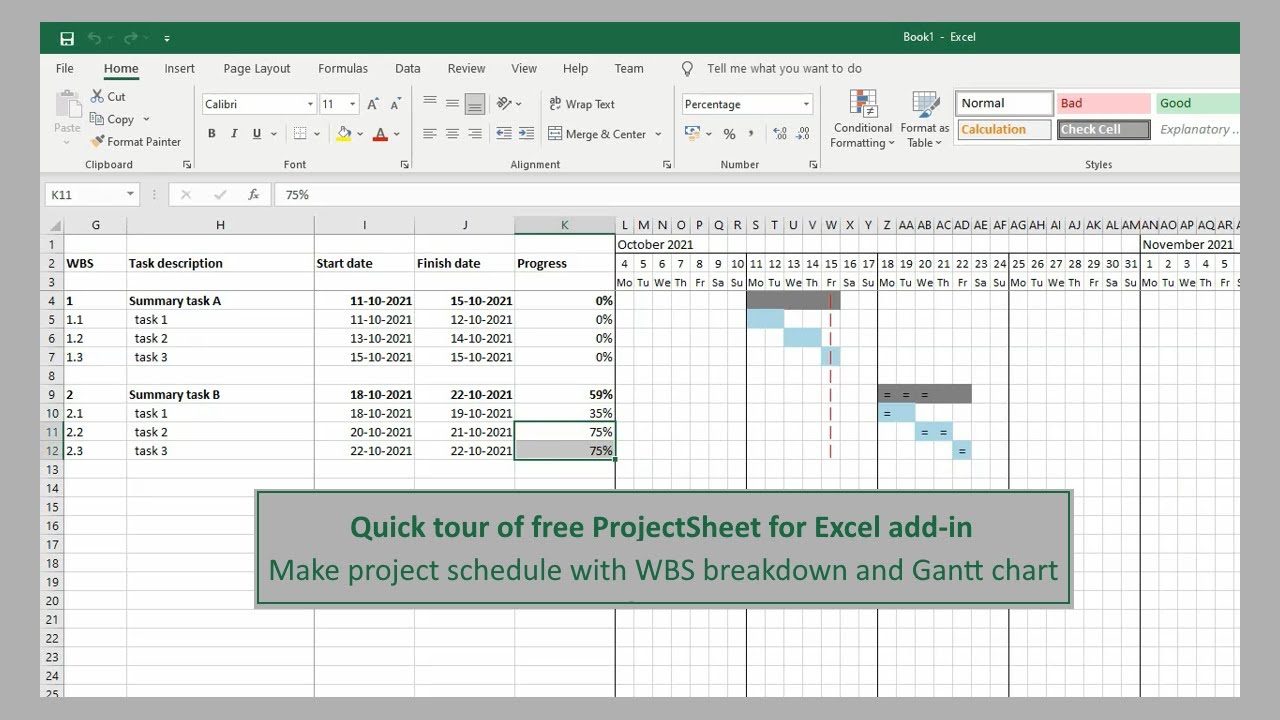Apply the Good cell style

1198,103
